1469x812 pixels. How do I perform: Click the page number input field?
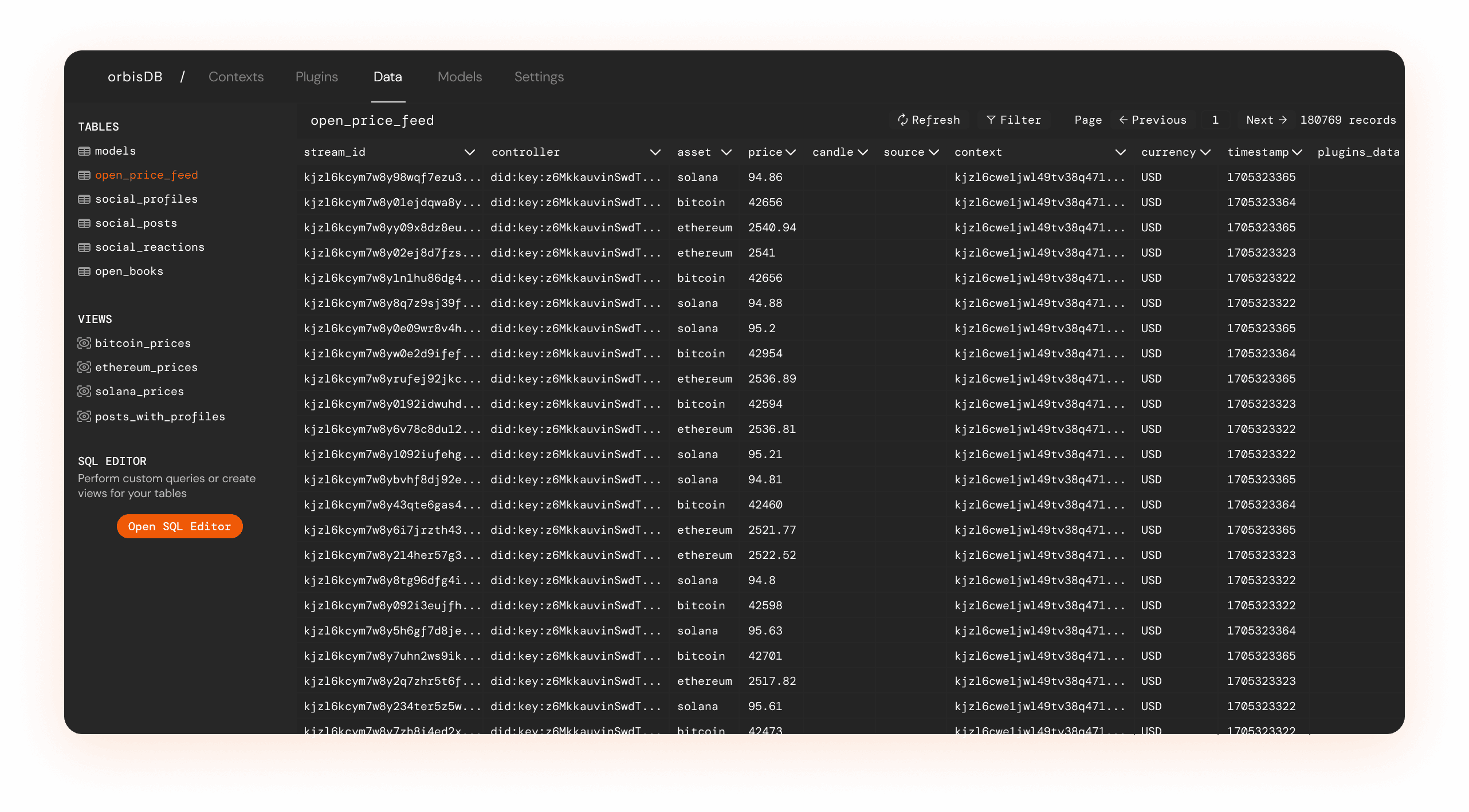pyautogui.click(x=1215, y=120)
